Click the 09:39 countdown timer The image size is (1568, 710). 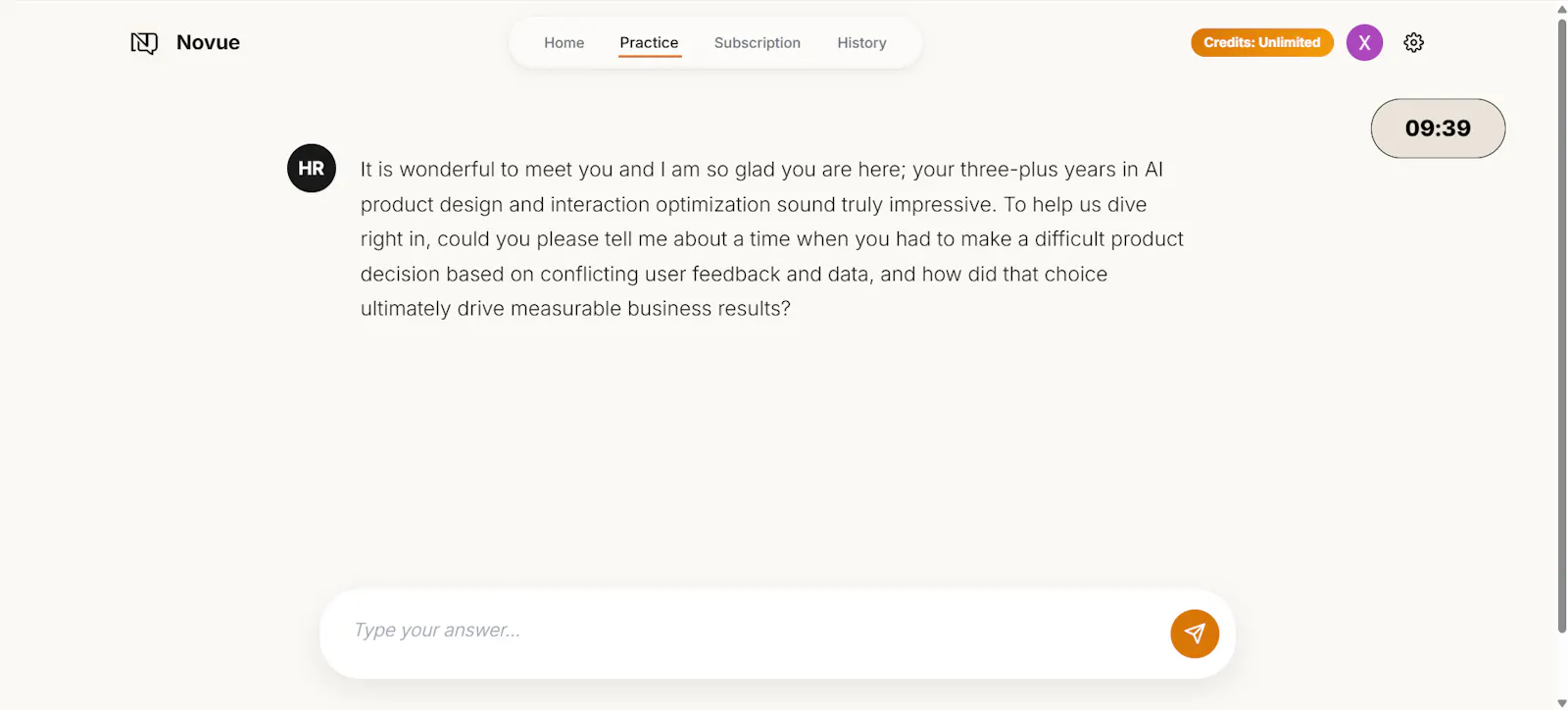(1438, 128)
